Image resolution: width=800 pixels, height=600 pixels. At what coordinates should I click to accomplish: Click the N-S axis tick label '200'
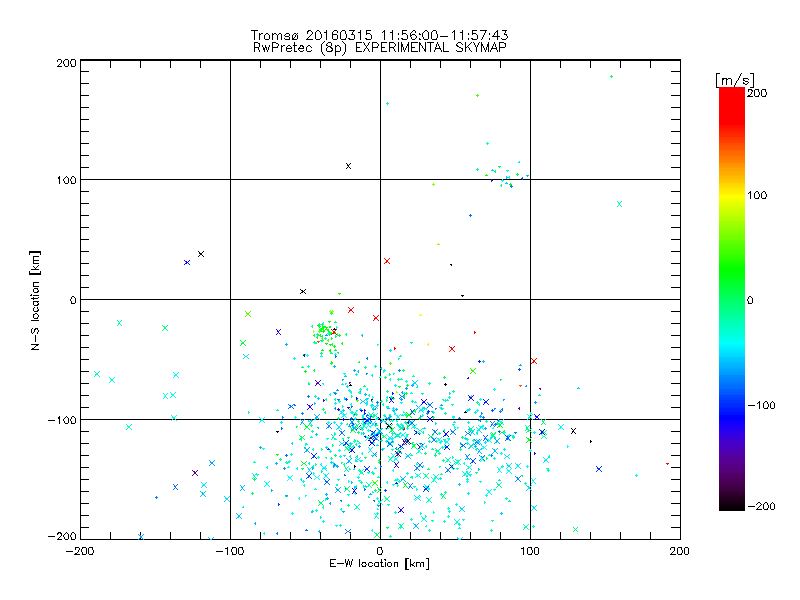(66, 63)
